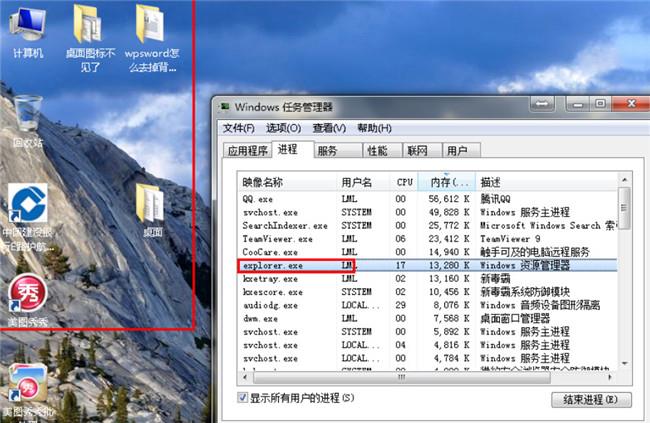Screen dimensions: 650x423
Task: Open the 选项(O) menu
Action: [284, 128]
